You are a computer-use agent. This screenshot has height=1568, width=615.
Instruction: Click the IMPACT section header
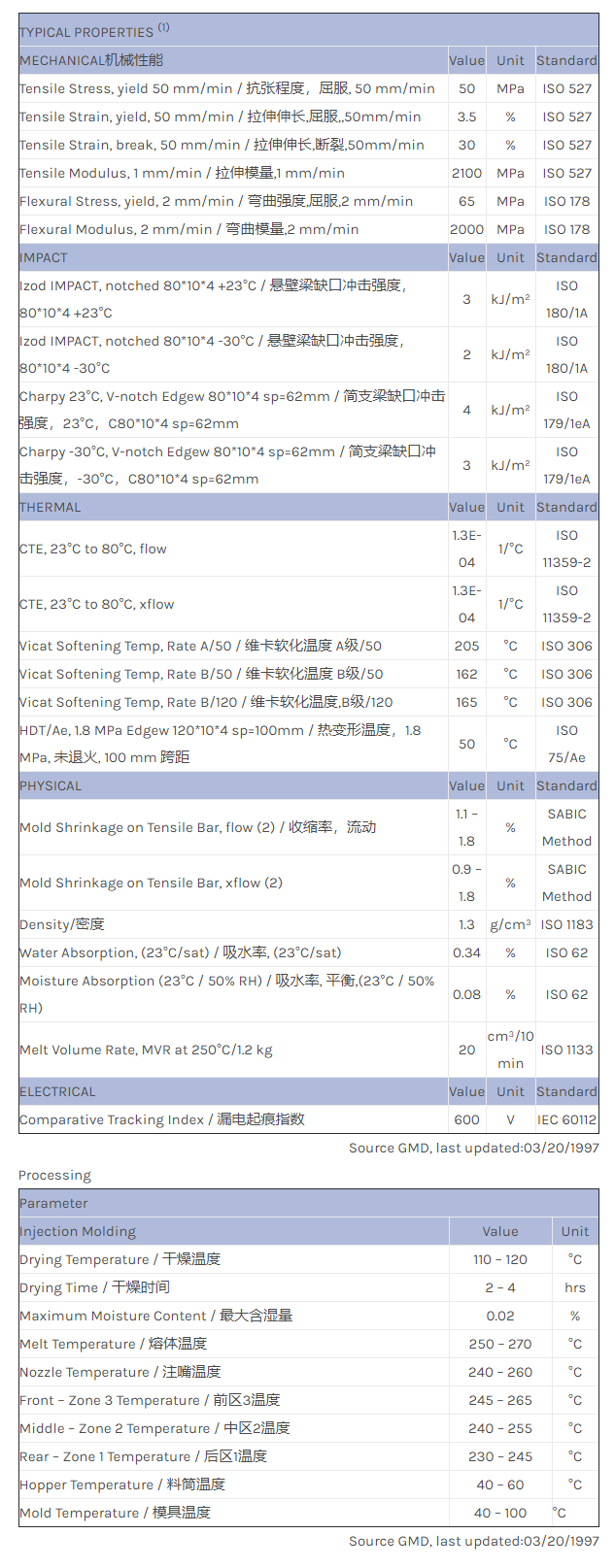(x=44, y=257)
